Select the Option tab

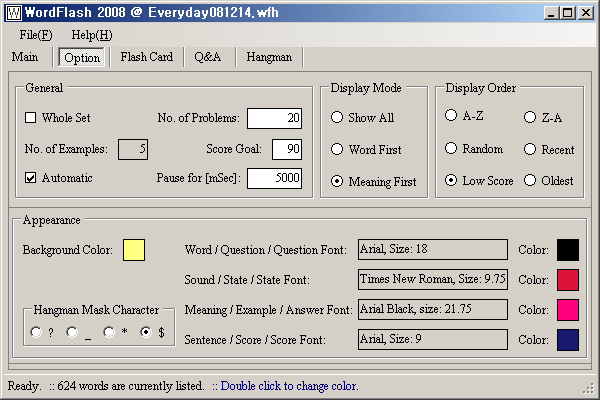pyautogui.click(x=82, y=58)
